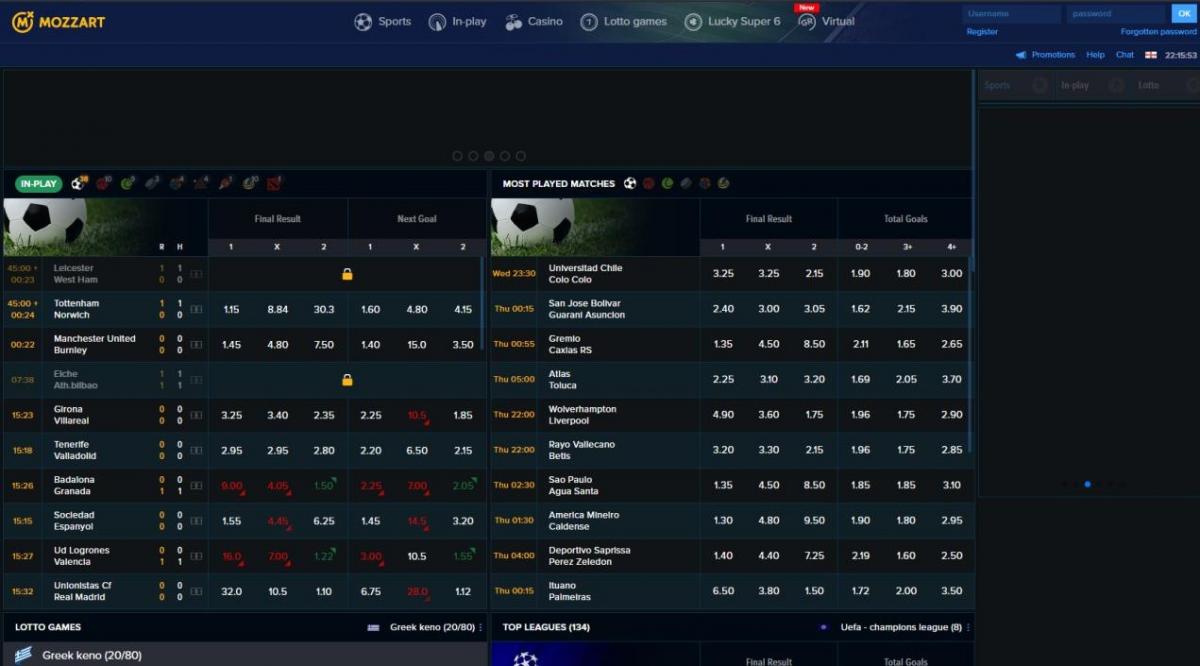Click the lock icon on the Elche vs Ath.bilbao row
Screen dimensions: 1200x666
point(347,380)
